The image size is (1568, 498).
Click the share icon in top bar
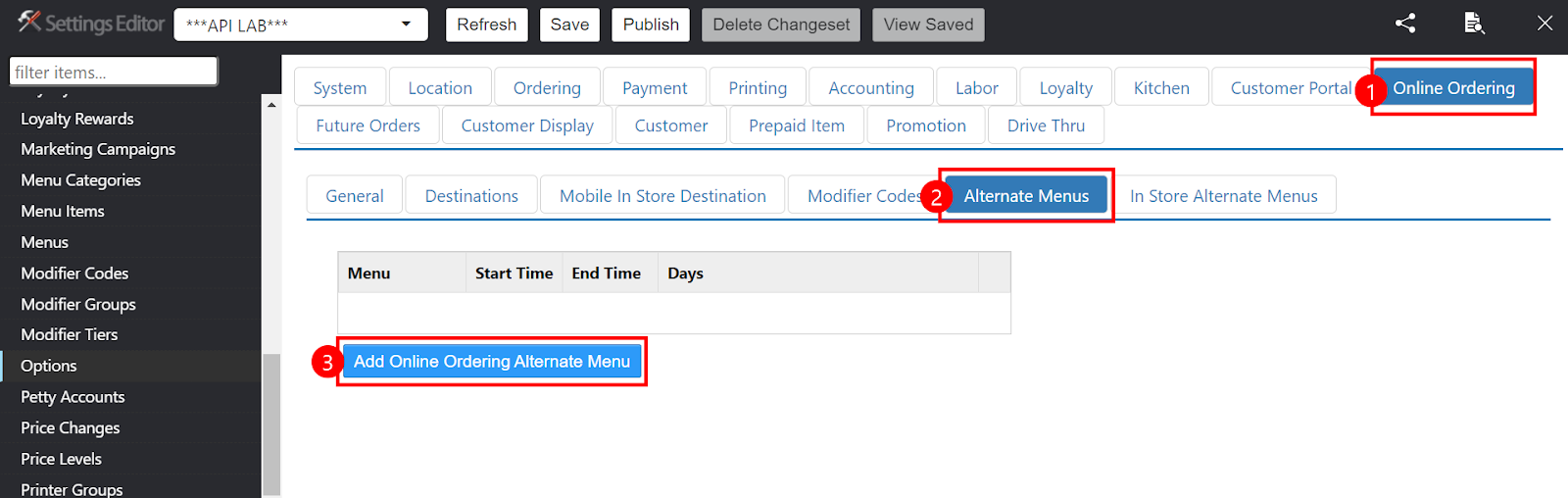coord(1405,24)
